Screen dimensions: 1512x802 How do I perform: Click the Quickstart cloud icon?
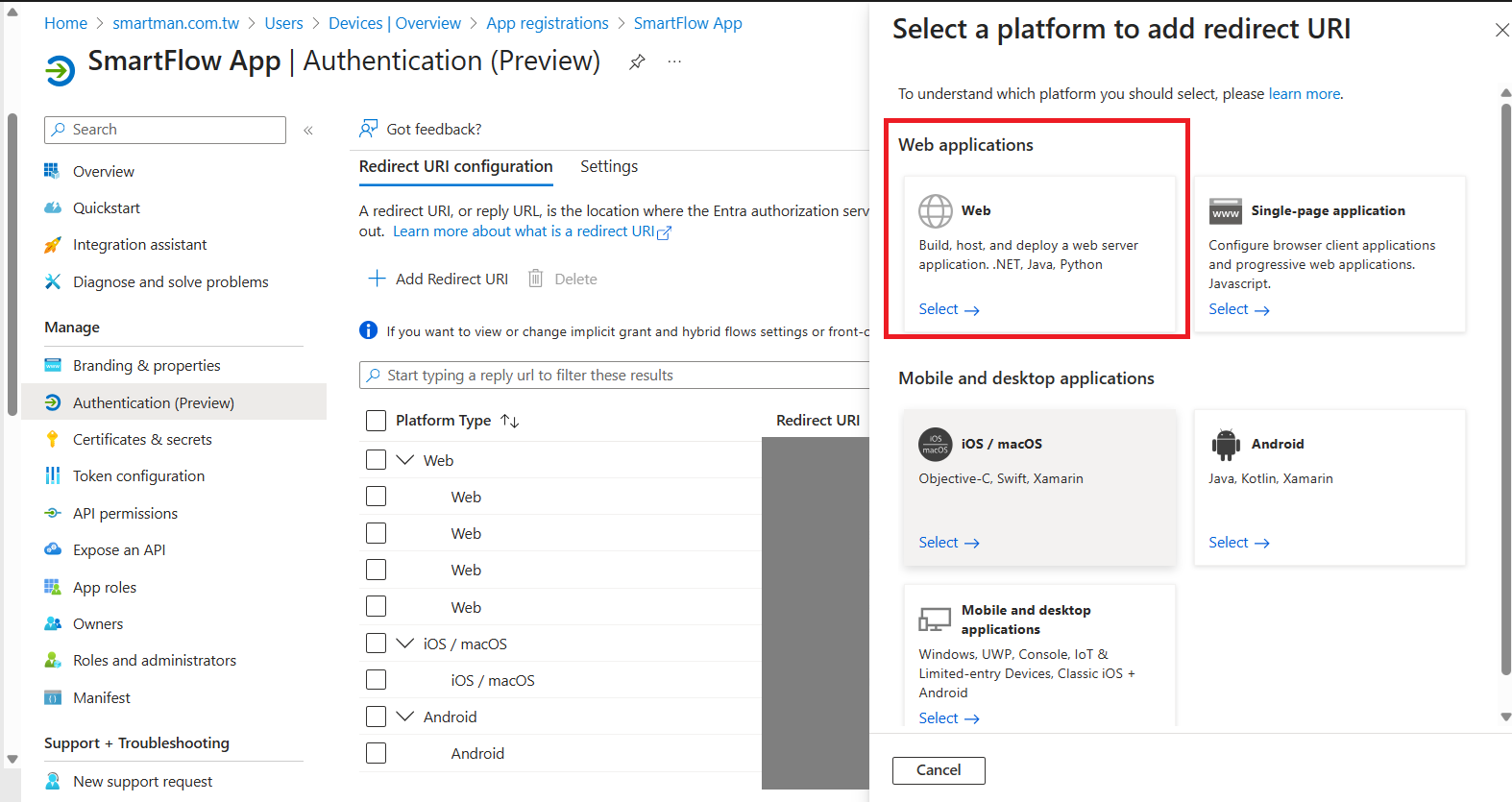52,207
